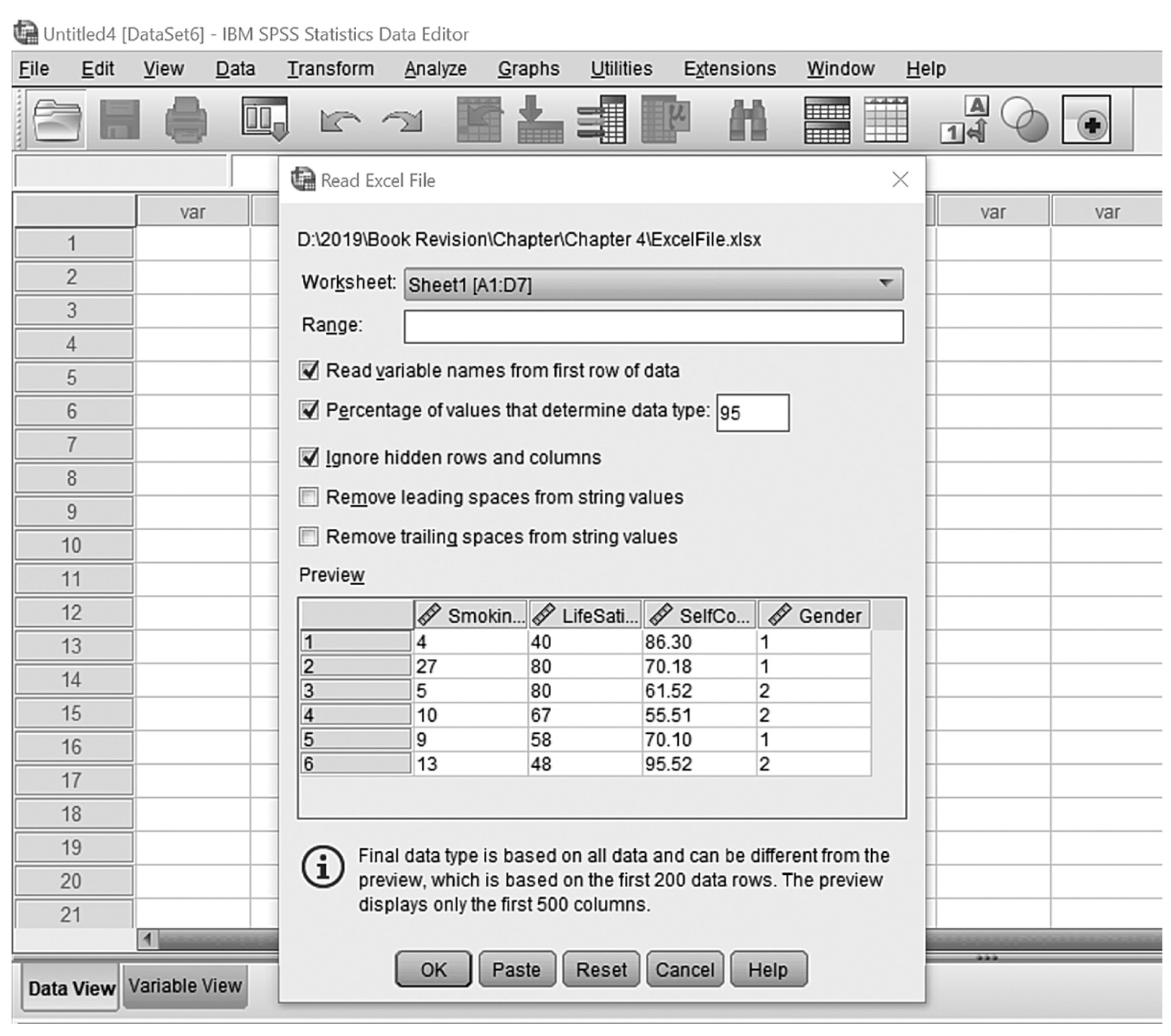
Task: Open the Recall recently used dialogs icon
Action: [265, 119]
